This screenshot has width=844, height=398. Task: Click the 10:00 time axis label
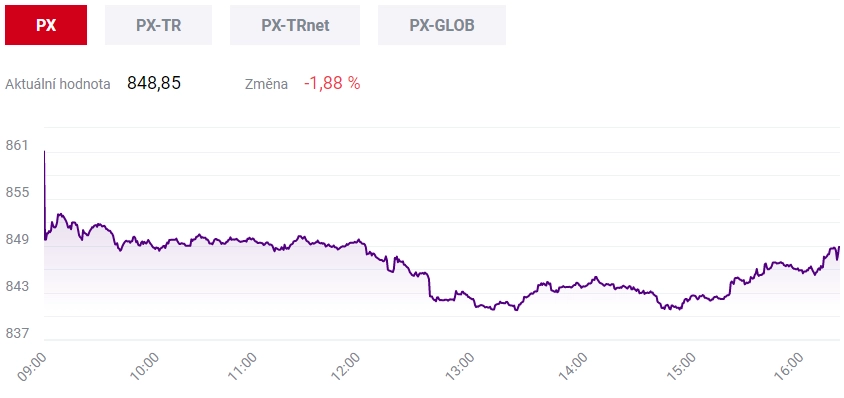[x=143, y=367]
